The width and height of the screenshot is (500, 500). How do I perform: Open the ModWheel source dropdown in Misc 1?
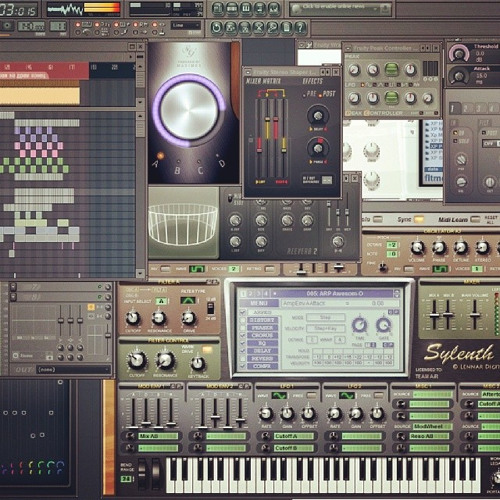(433, 426)
